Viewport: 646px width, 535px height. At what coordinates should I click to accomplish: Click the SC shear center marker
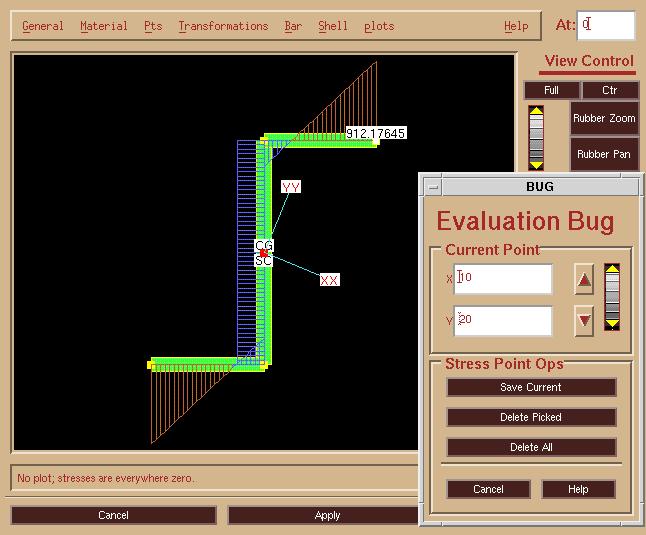pyautogui.click(x=263, y=261)
